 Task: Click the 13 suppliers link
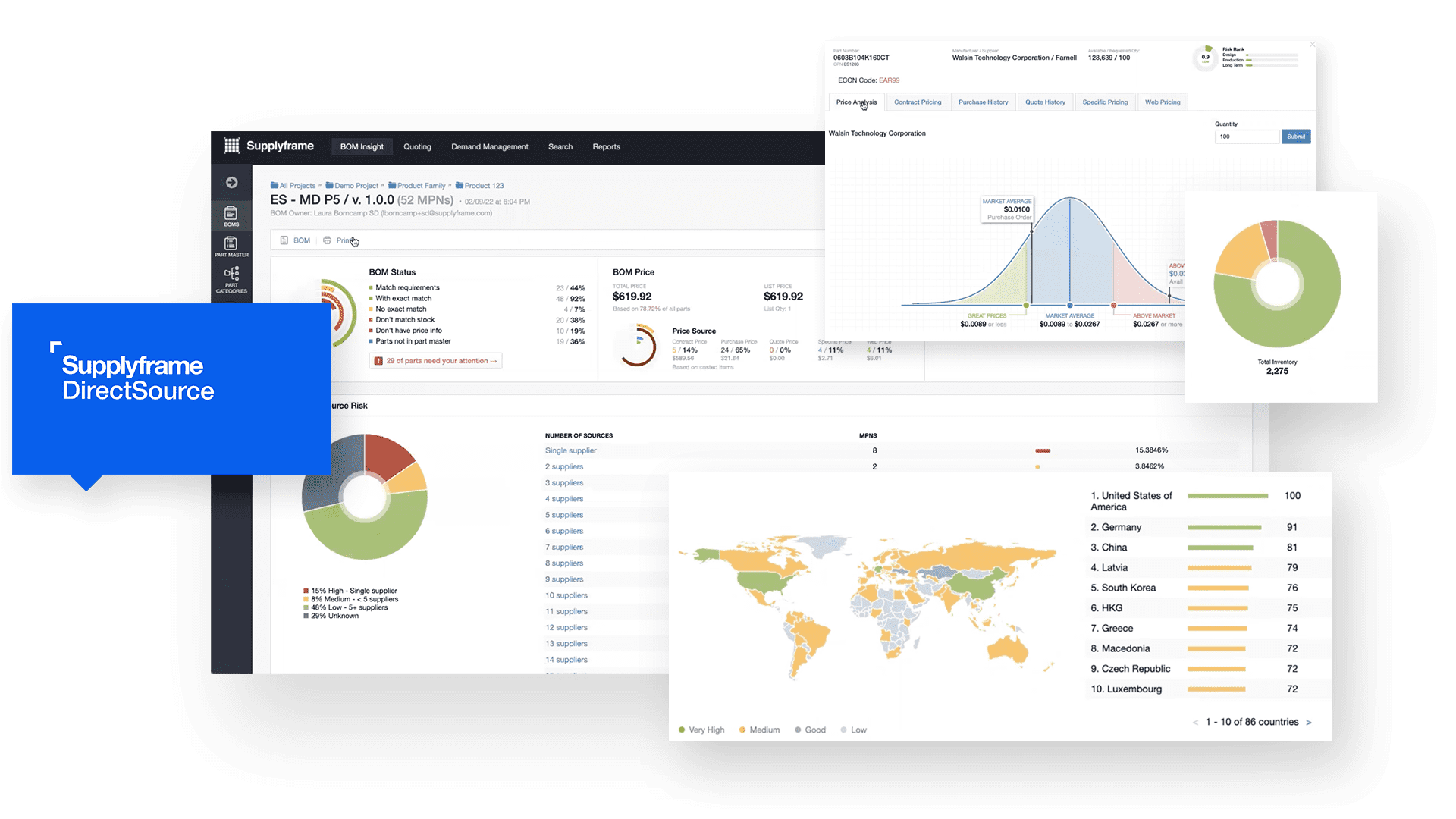coord(566,644)
